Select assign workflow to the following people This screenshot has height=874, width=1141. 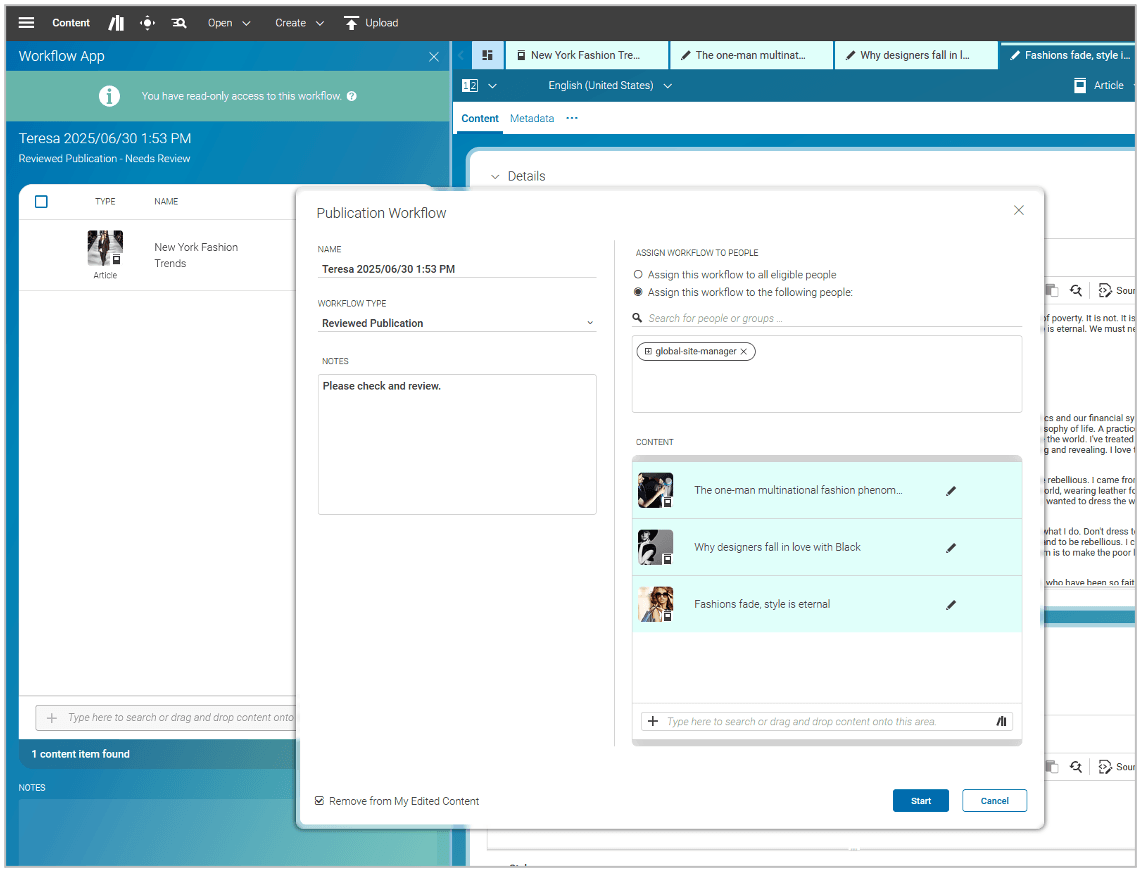tap(639, 293)
